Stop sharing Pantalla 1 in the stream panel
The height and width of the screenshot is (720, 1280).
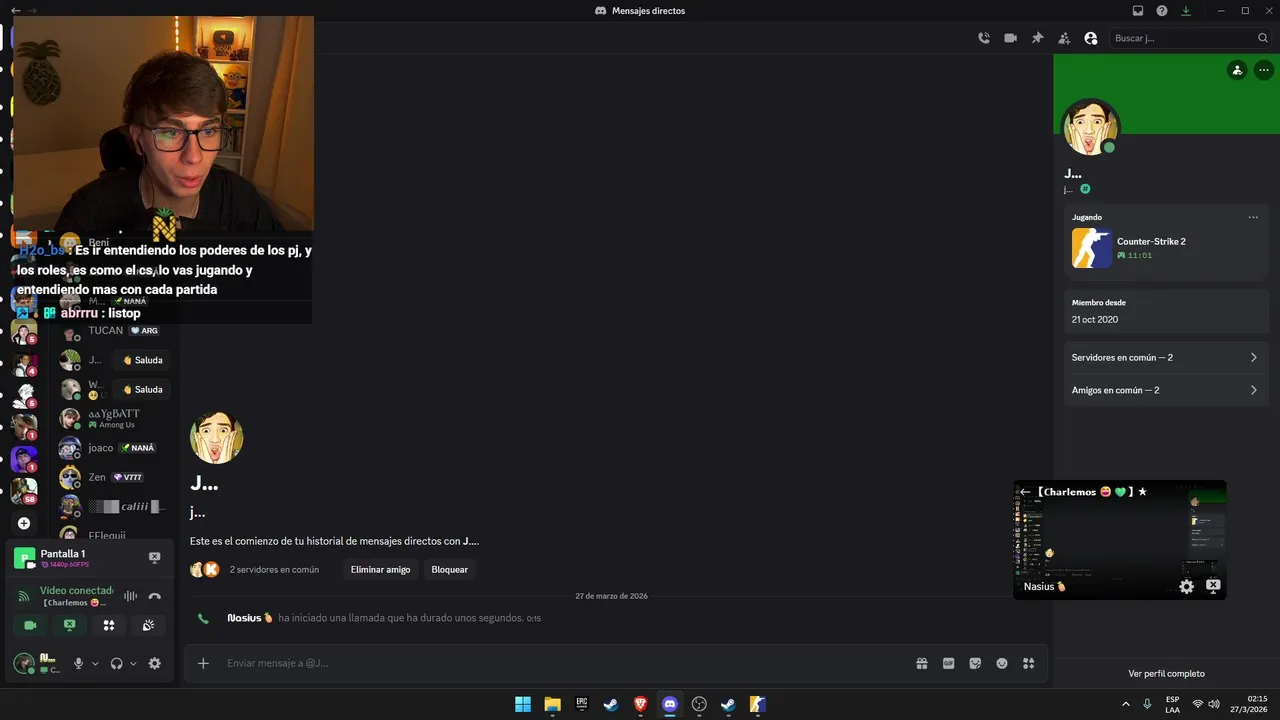(154, 558)
